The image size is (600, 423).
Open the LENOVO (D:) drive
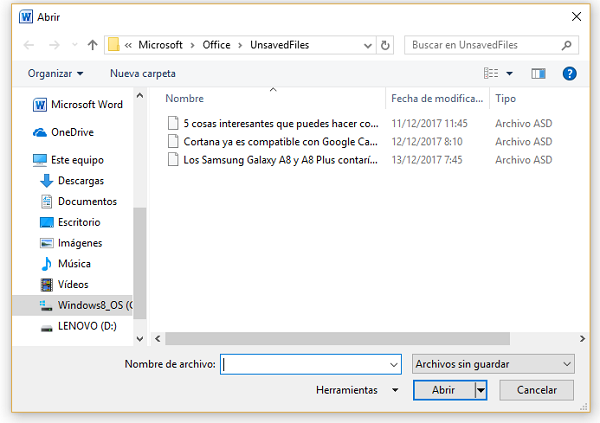tap(87, 327)
